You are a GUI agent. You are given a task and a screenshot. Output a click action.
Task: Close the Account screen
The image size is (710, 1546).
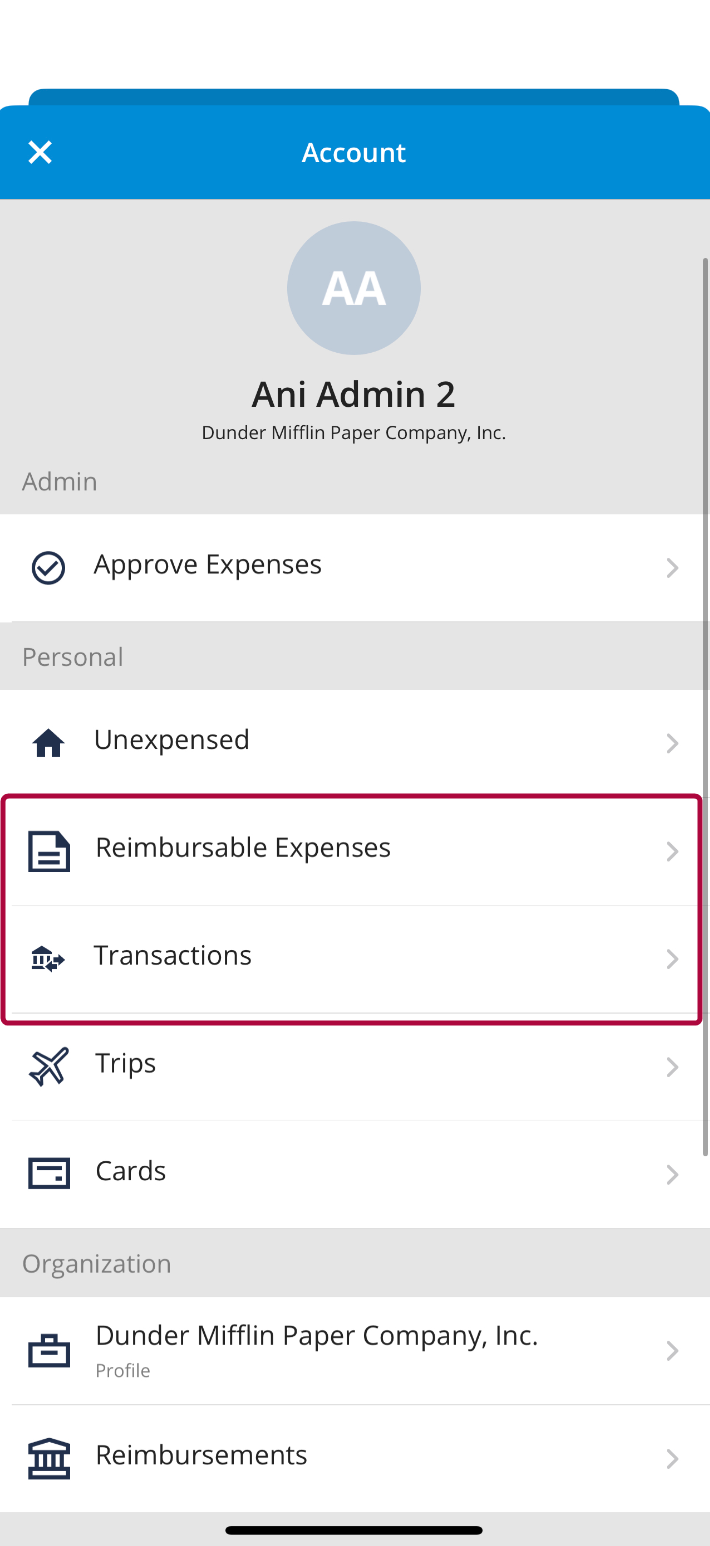[x=39, y=152]
